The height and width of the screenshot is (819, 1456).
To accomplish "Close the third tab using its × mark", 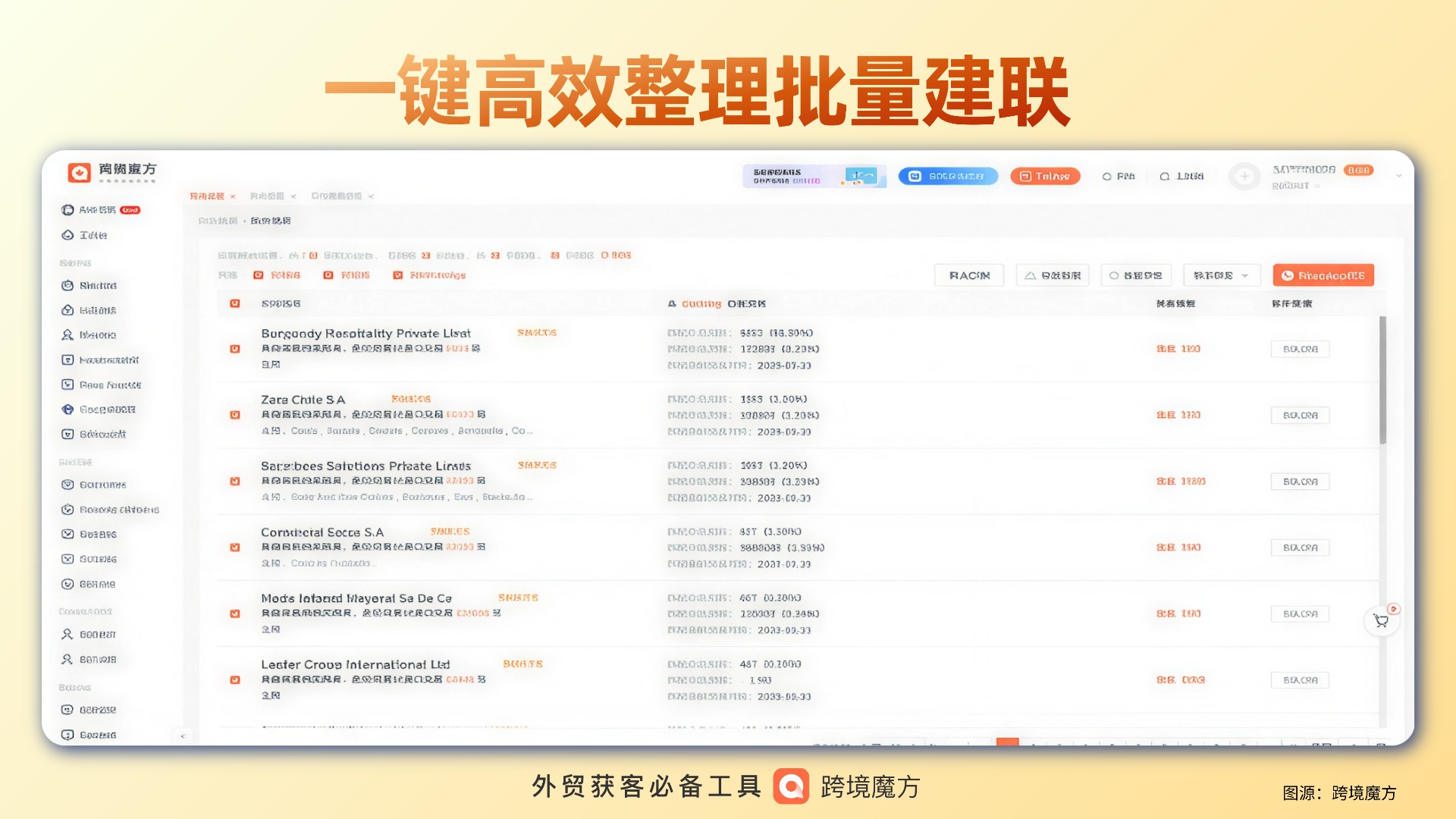I will (371, 196).
